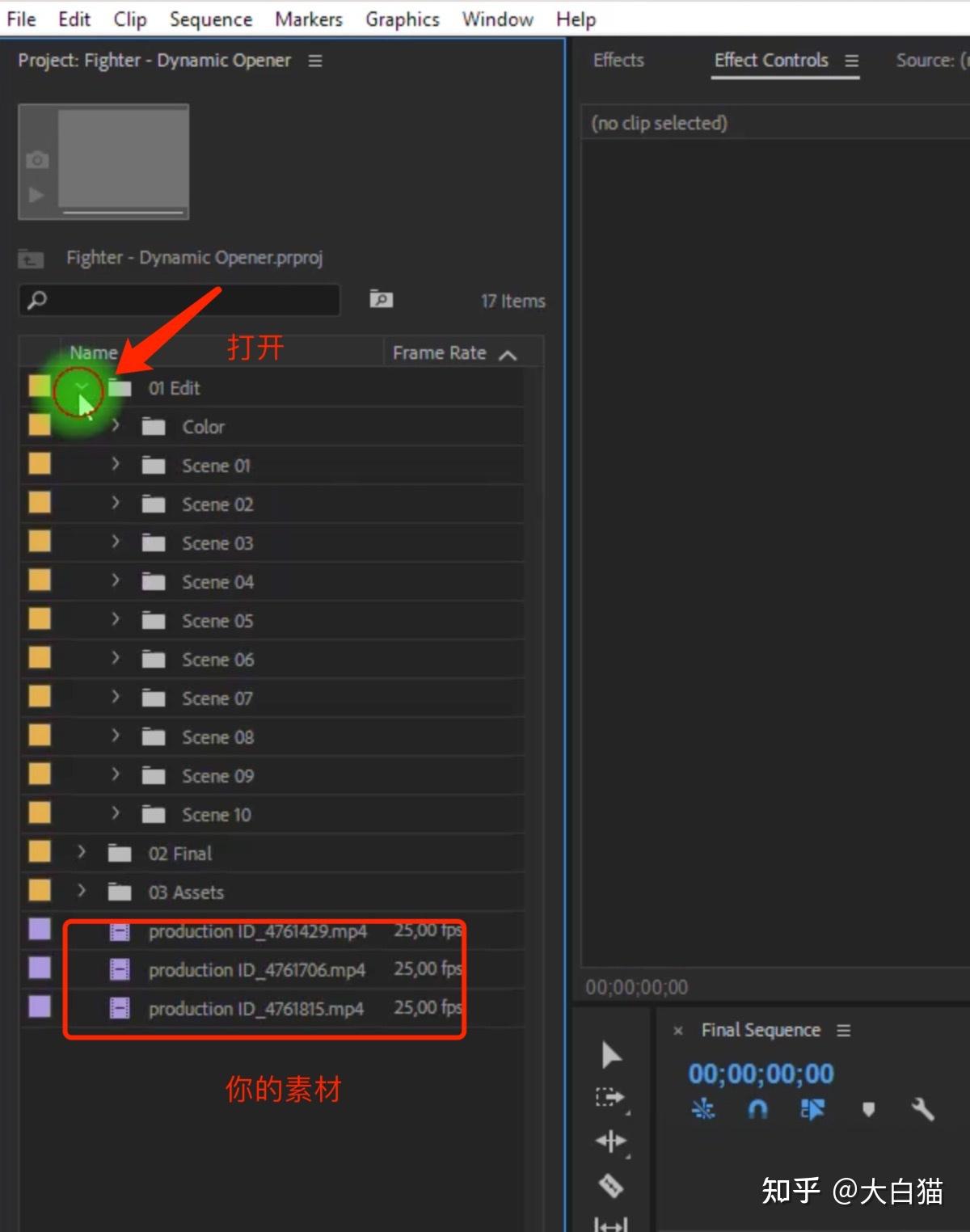Toggle timeline Snap magnet
970x1232 pixels.
(757, 1109)
